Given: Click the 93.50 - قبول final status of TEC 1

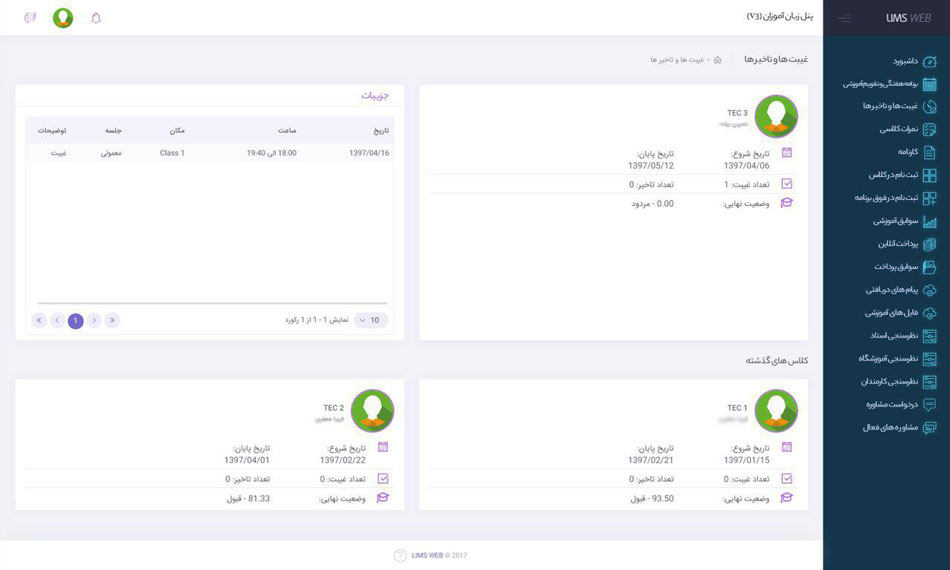Looking at the screenshot, I should (652, 499).
